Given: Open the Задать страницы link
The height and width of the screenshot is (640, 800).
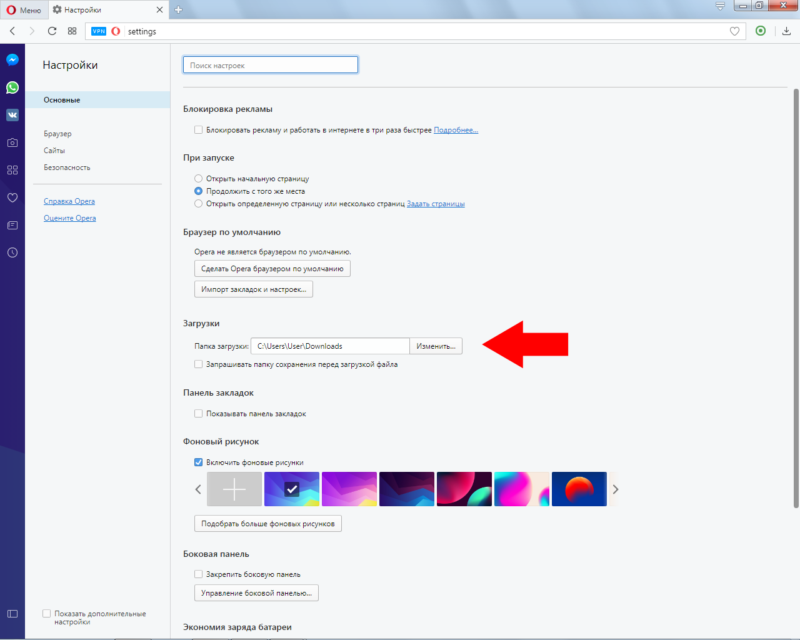Looking at the screenshot, I should [436, 204].
